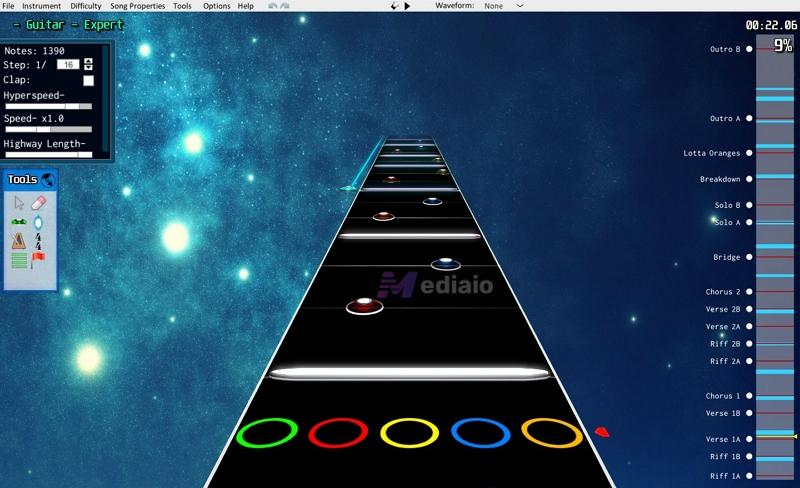The width and height of the screenshot is (800, 488).
Task: Open the Song Properties menu
Action: 137,6
